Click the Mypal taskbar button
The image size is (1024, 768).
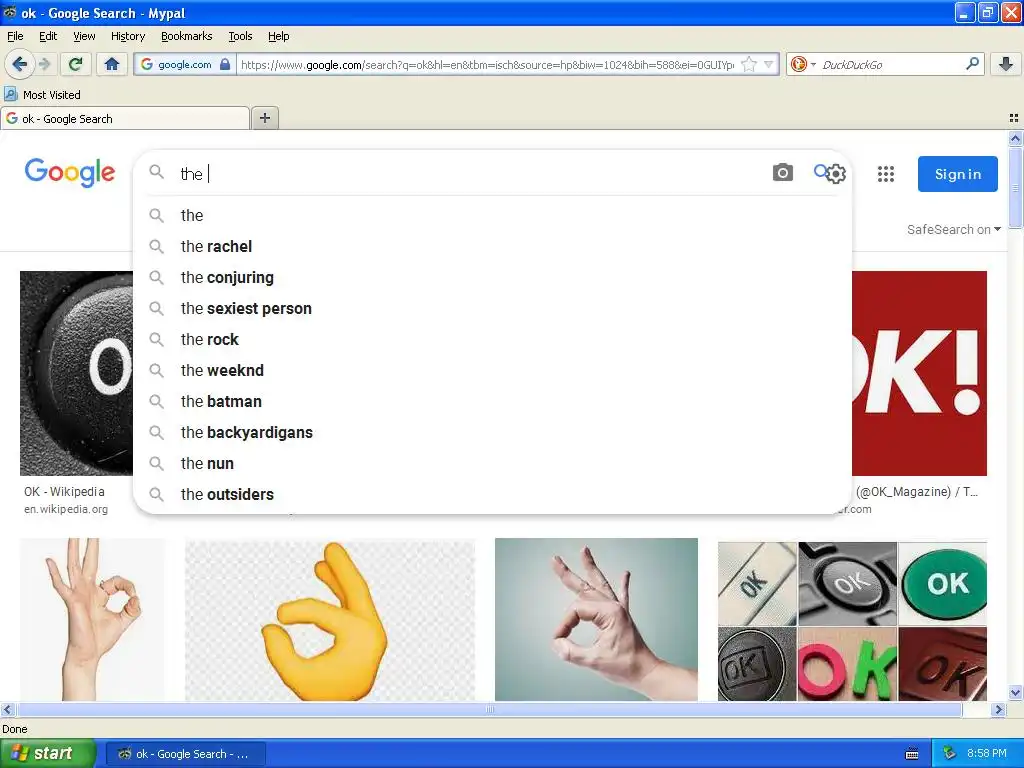(185, 754)
